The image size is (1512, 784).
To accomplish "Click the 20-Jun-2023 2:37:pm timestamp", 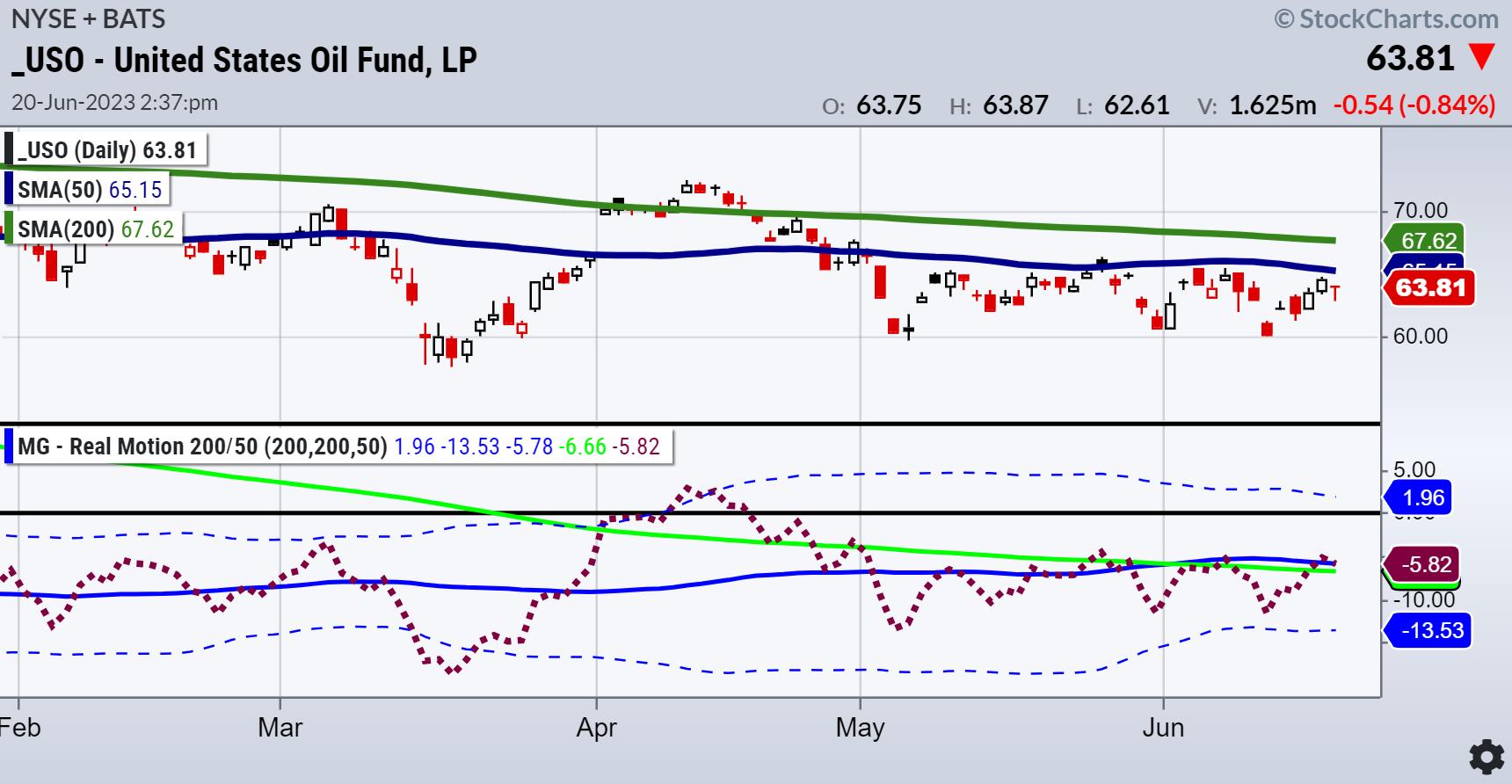I will (114, 102).
